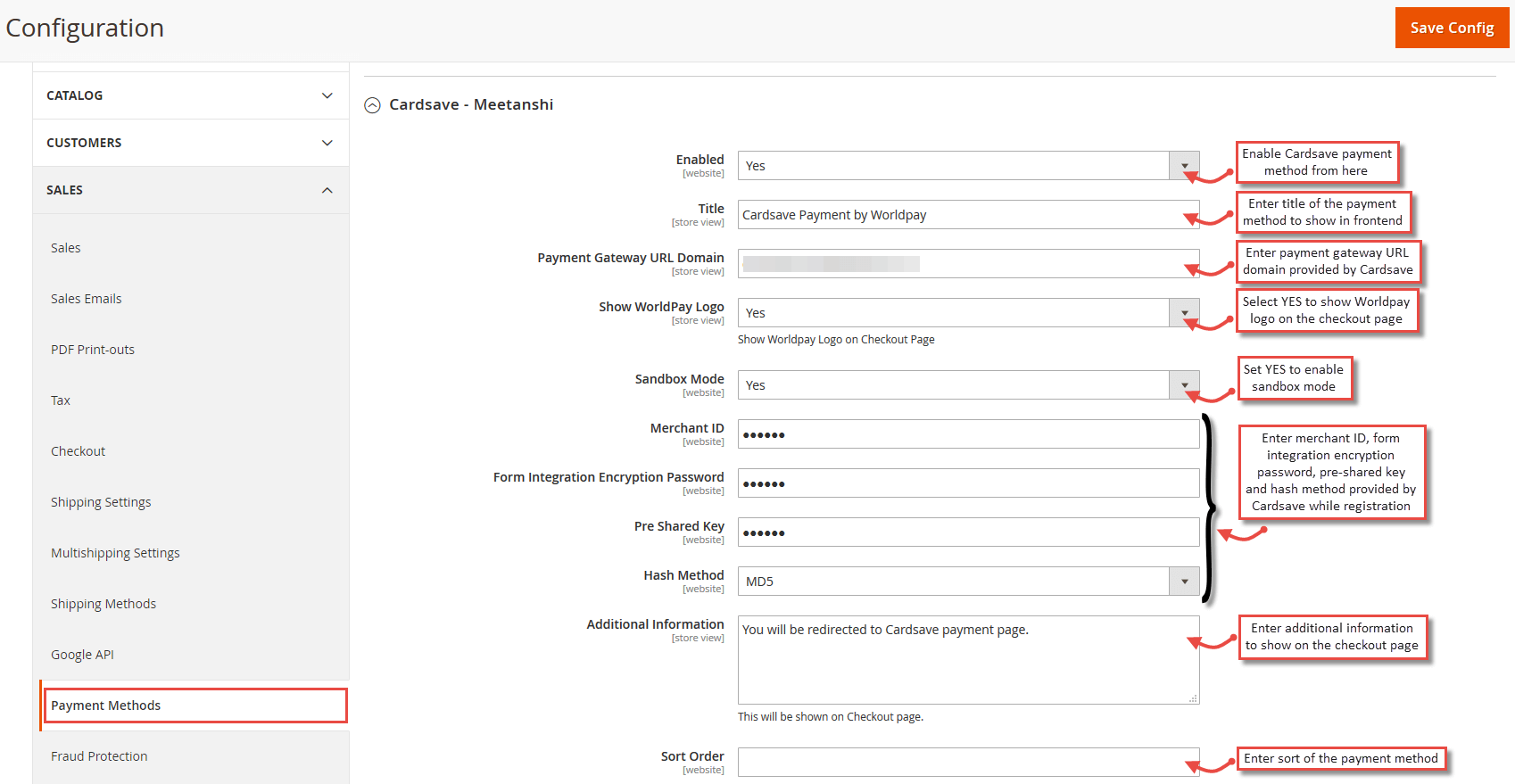Focus the Form Integration Encryption Password field

(x=968, y=483)
